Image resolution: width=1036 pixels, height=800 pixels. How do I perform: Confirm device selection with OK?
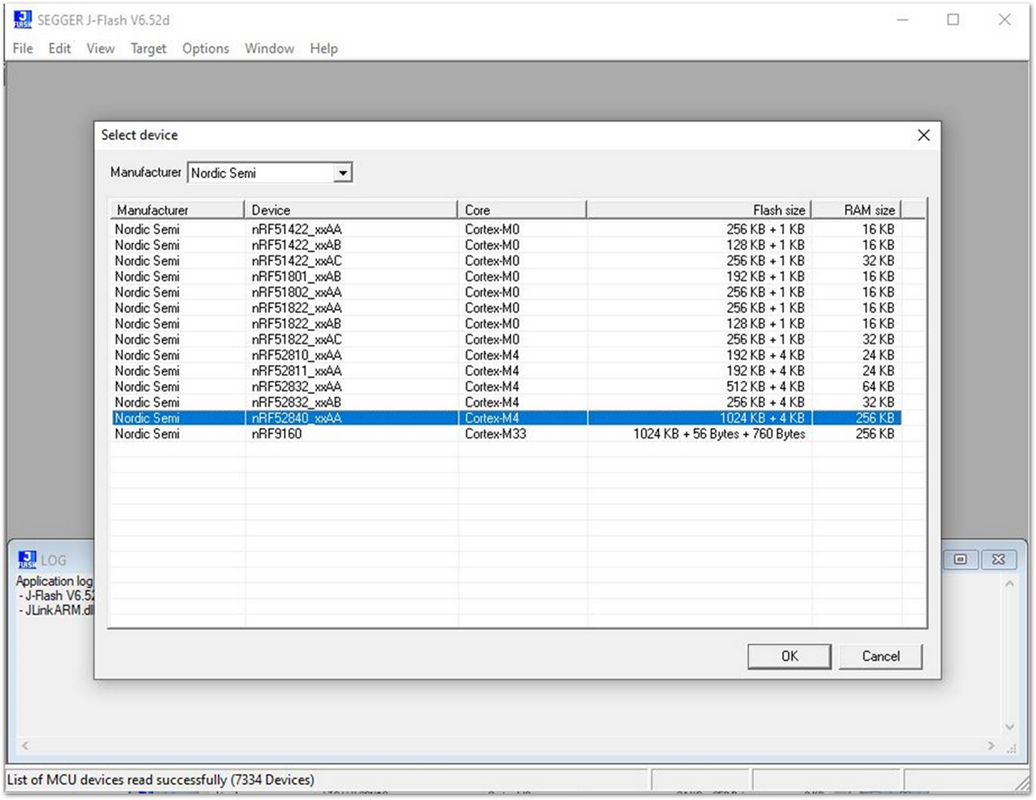pos(790,656)
